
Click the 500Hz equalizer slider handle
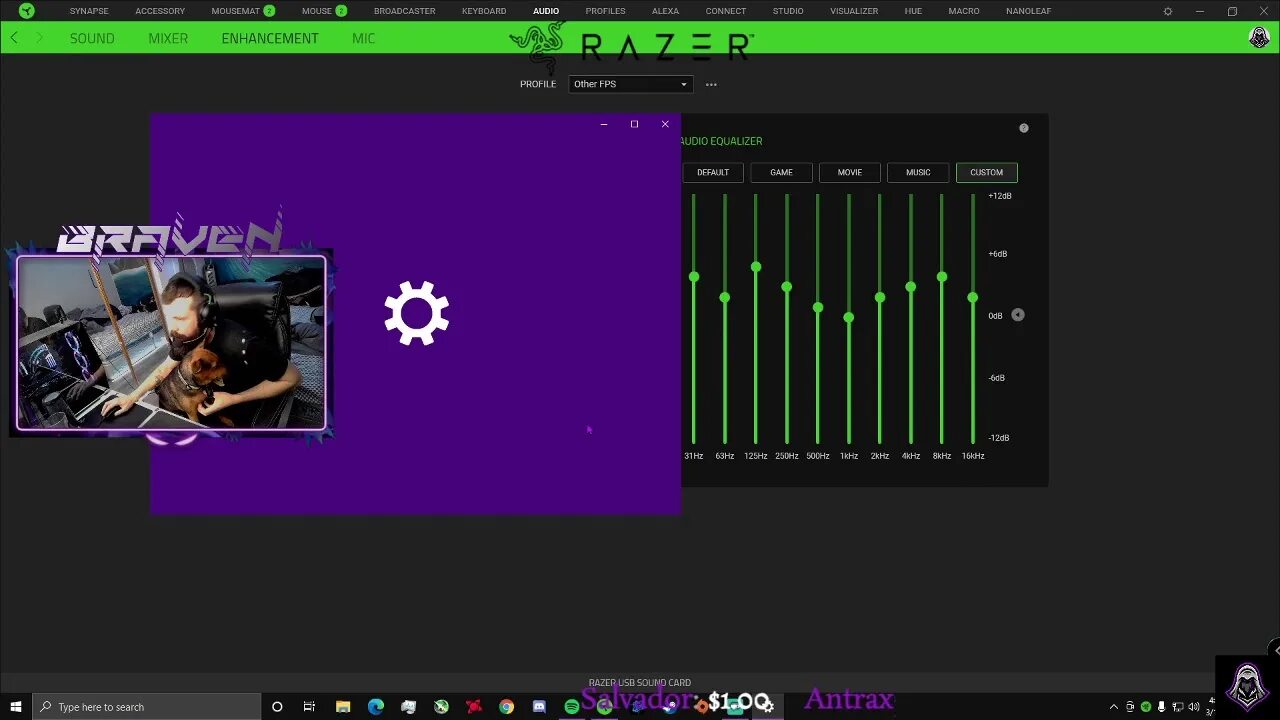click(818, 307)
